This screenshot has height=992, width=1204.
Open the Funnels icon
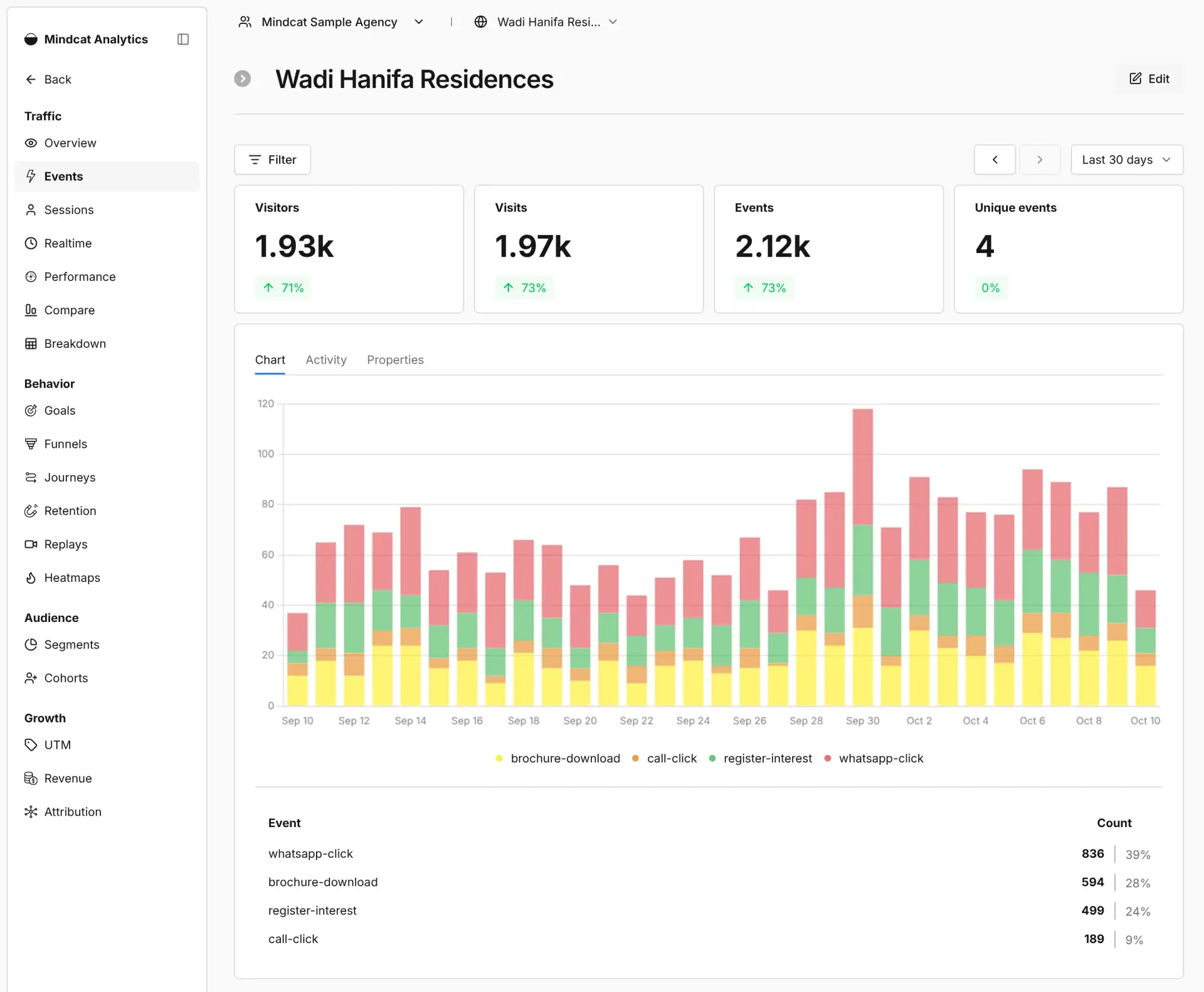(31, 444)
